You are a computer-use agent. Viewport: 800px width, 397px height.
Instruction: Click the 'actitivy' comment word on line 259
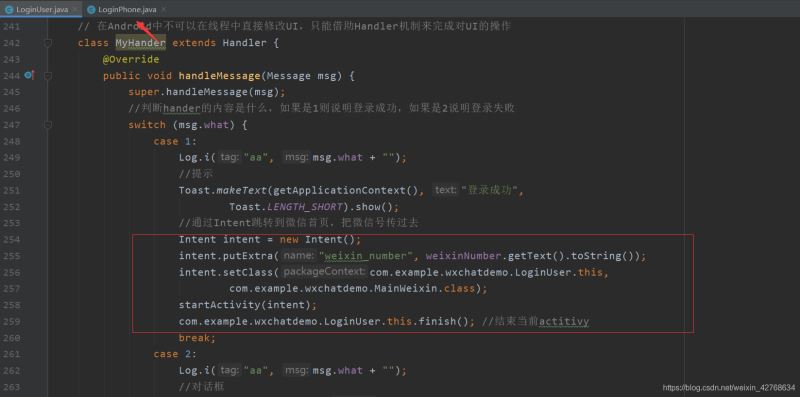coord(564,321)
